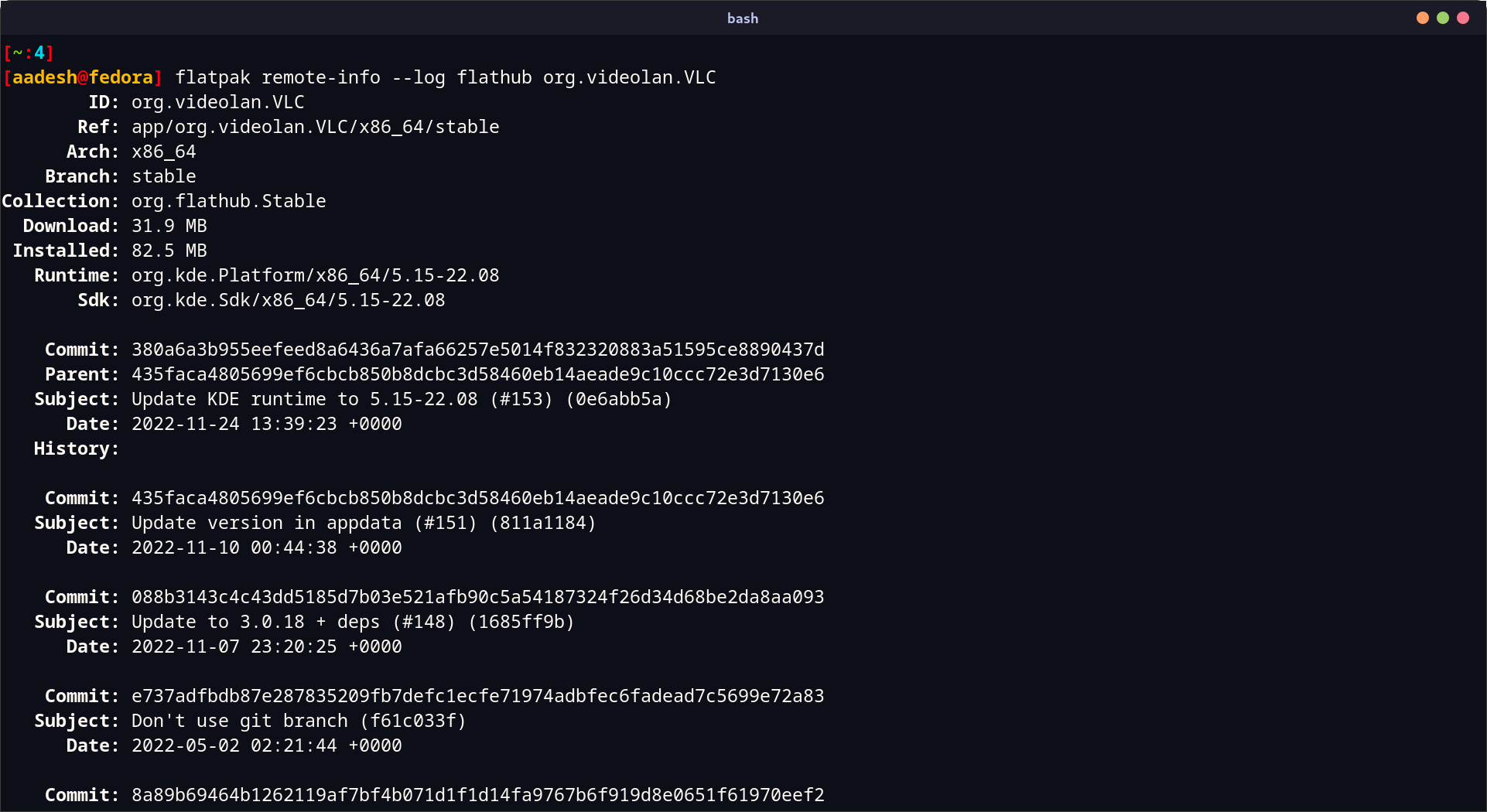The image size is (1487, 812).
Task: Select the Installed size 82.5 MB
Action: [x=169, y=250]
